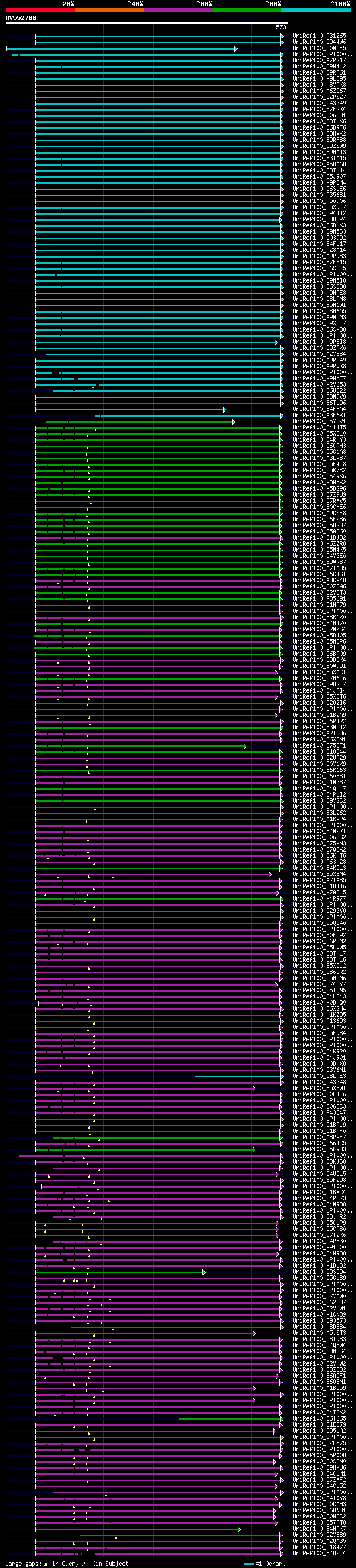356x1568 pixels.
Task: Open hit UniRef100_A7PS17
Action: (x=319, y=60)
